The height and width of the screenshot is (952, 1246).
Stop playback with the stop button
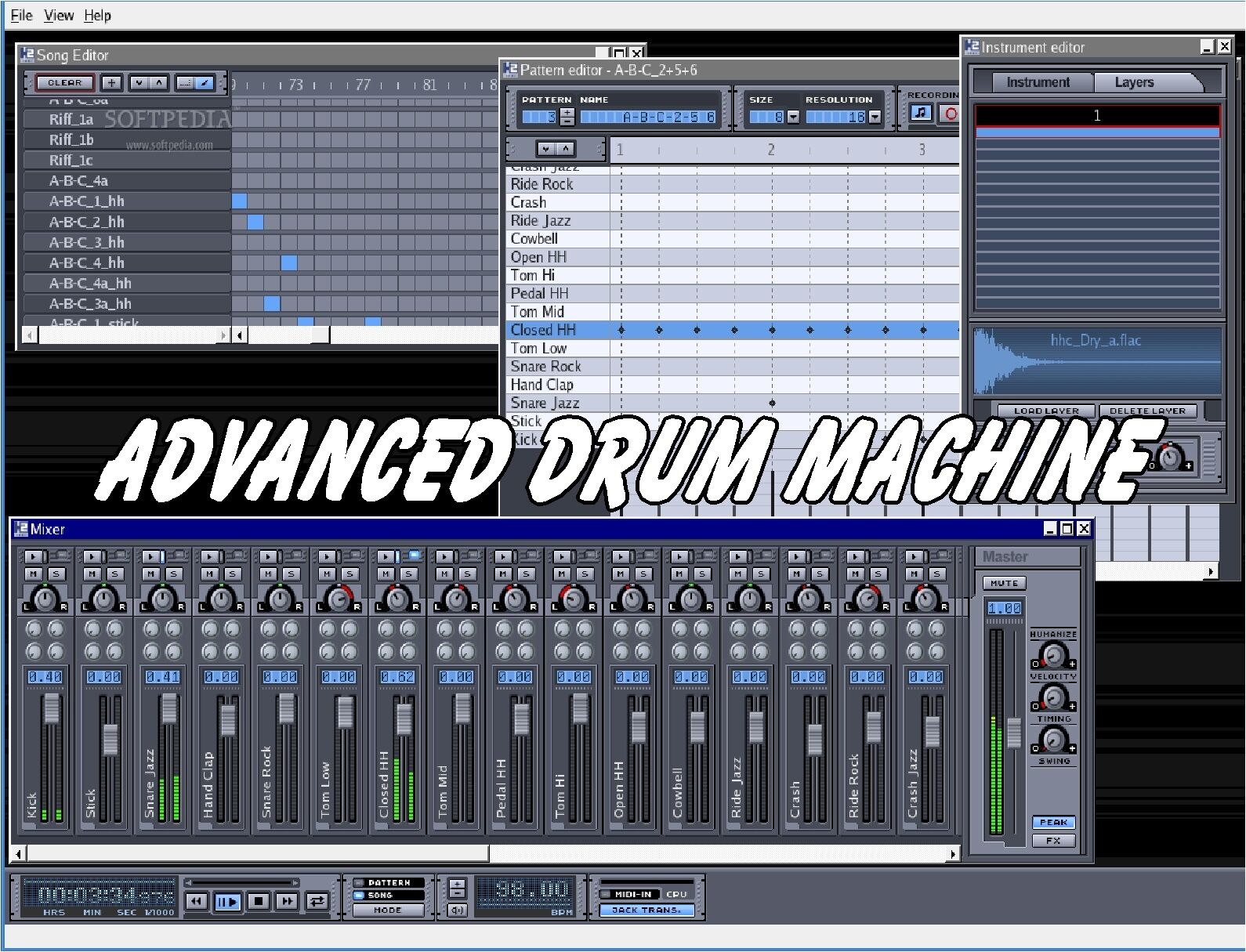[259, 901]
